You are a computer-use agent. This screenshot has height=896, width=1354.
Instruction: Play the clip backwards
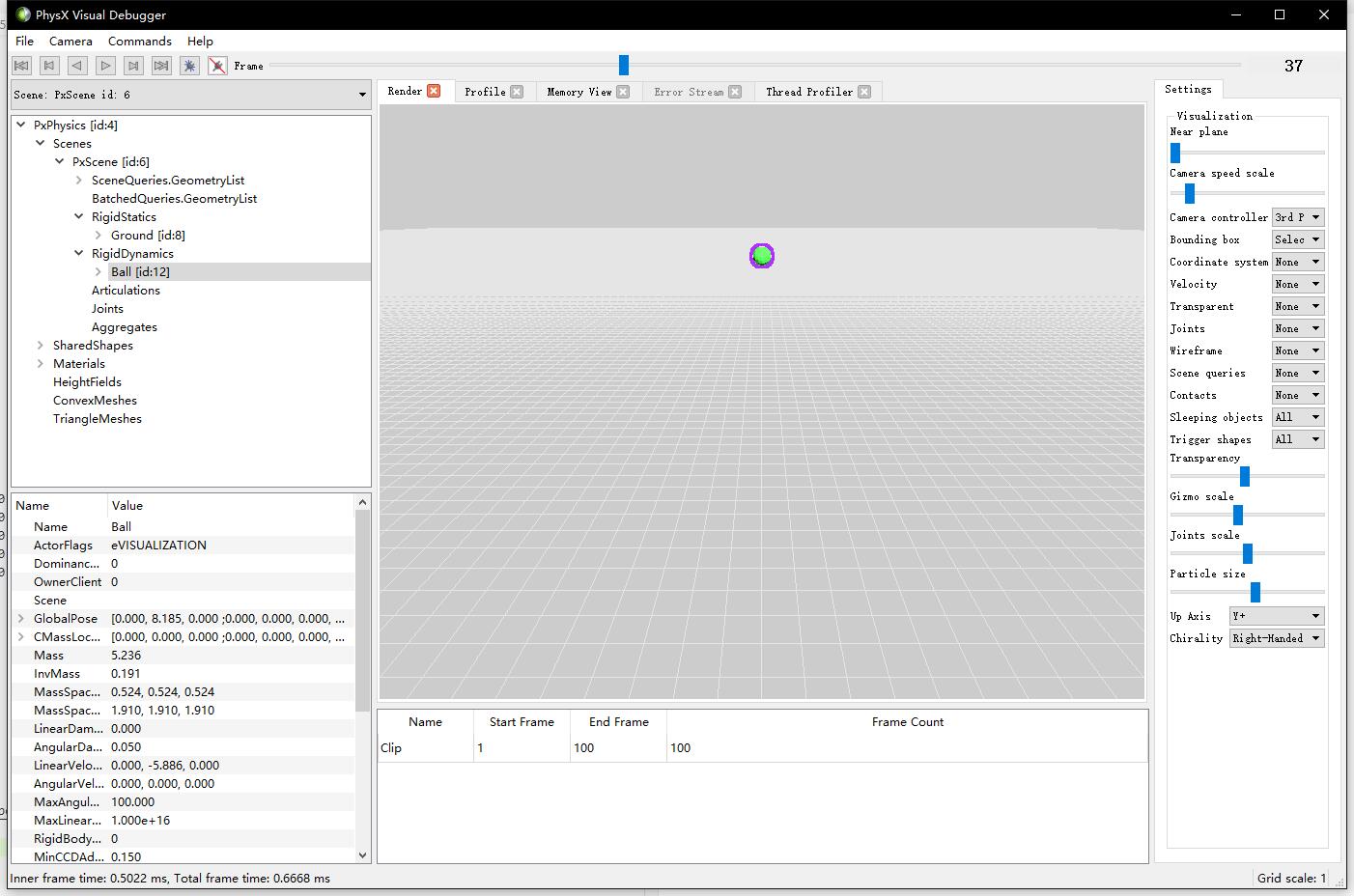point(77,66)
